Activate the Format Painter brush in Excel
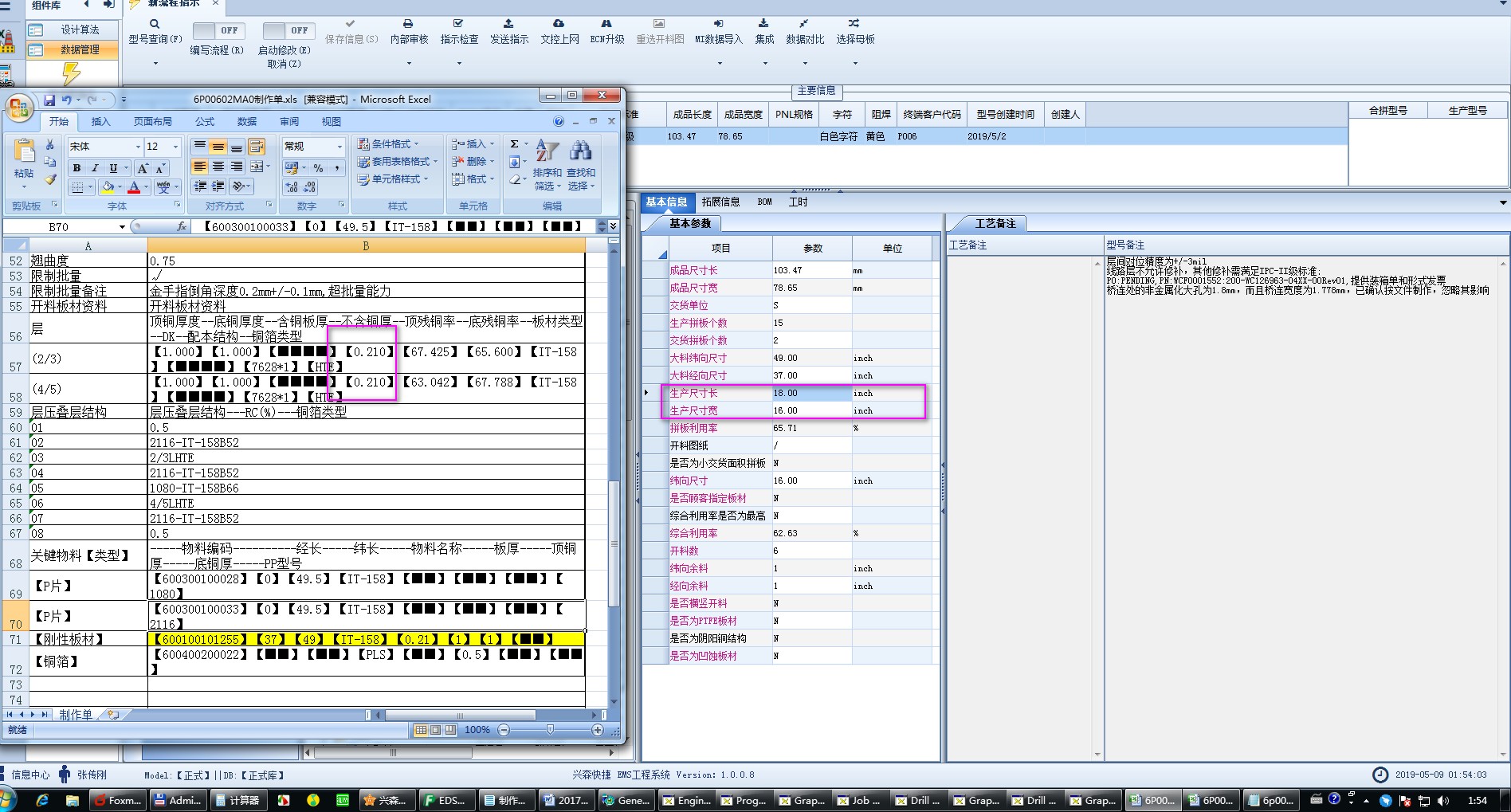The image size is (1511, 812). coord(49,179)
